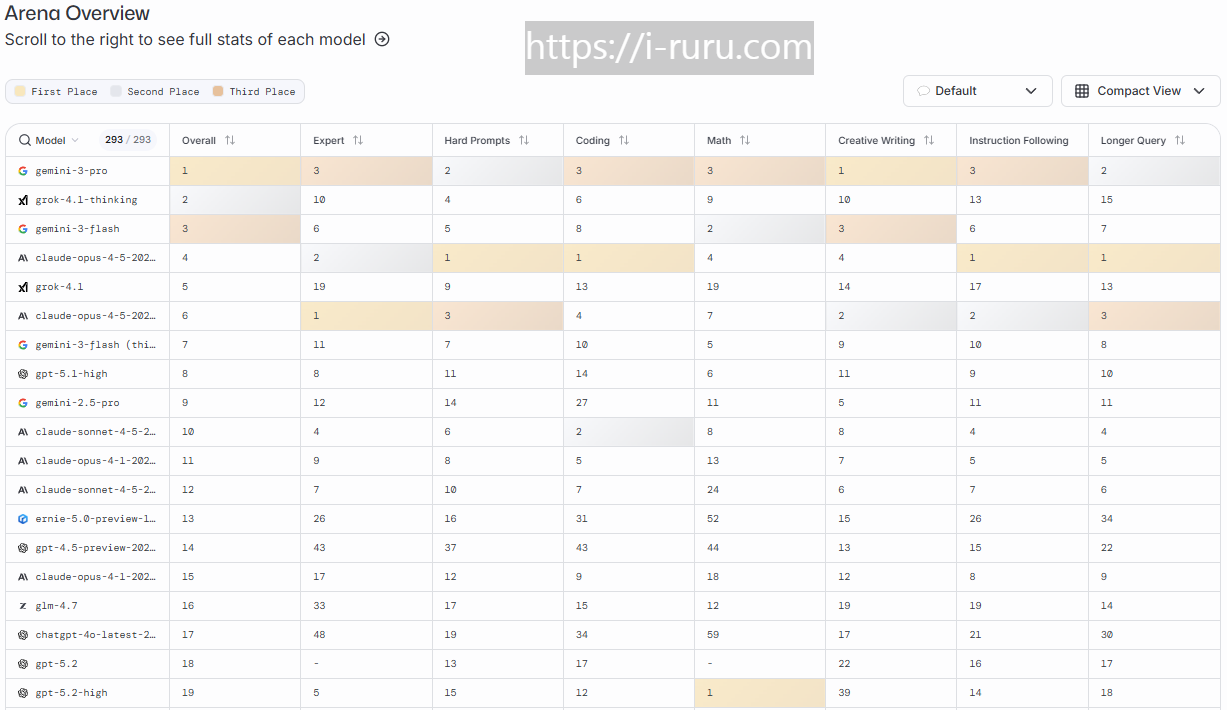Open the gpt-5.2 model name
1227x710 pixels.
(x=57, y=664)
